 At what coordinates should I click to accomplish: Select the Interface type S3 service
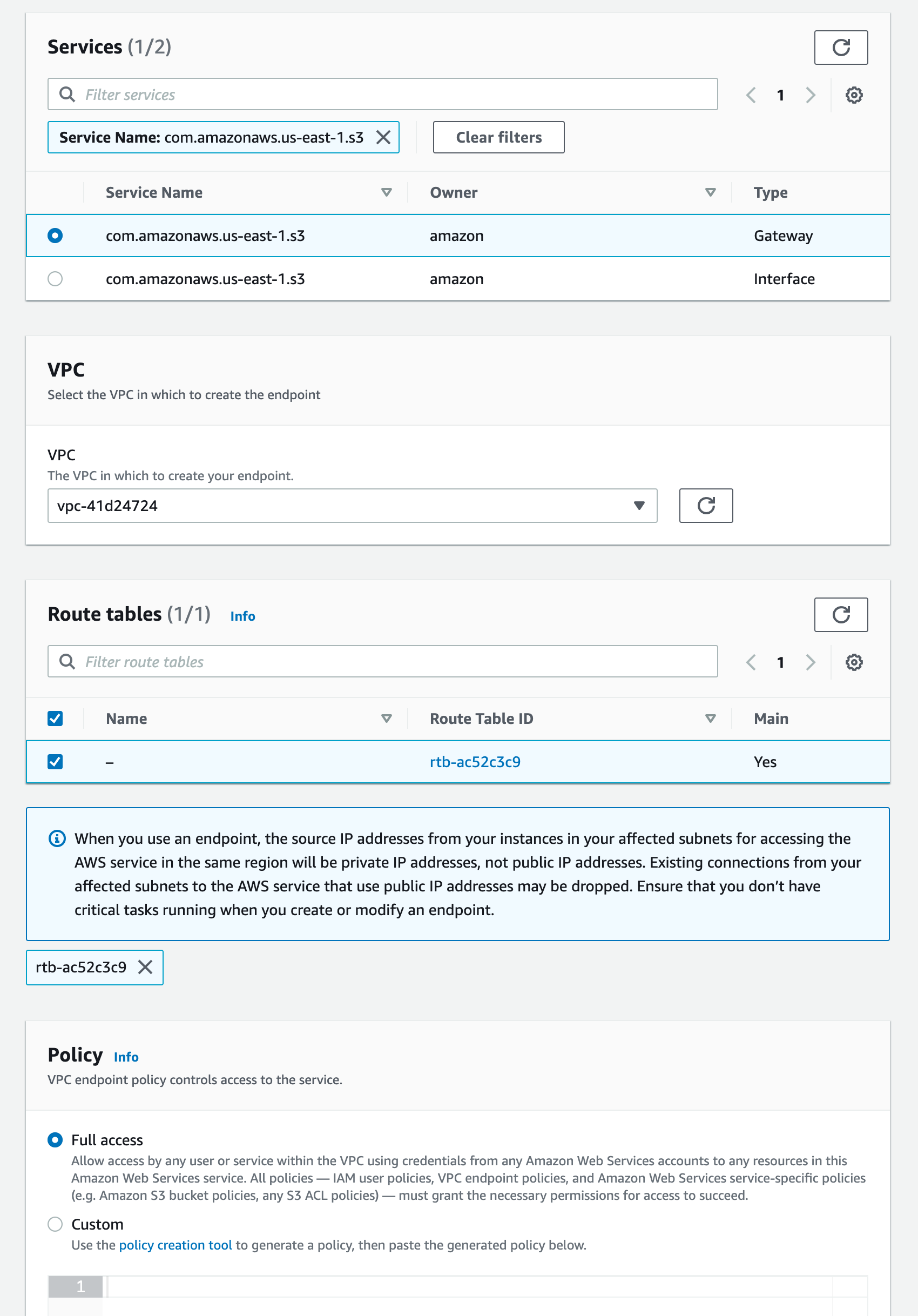(x=55, y=279)
